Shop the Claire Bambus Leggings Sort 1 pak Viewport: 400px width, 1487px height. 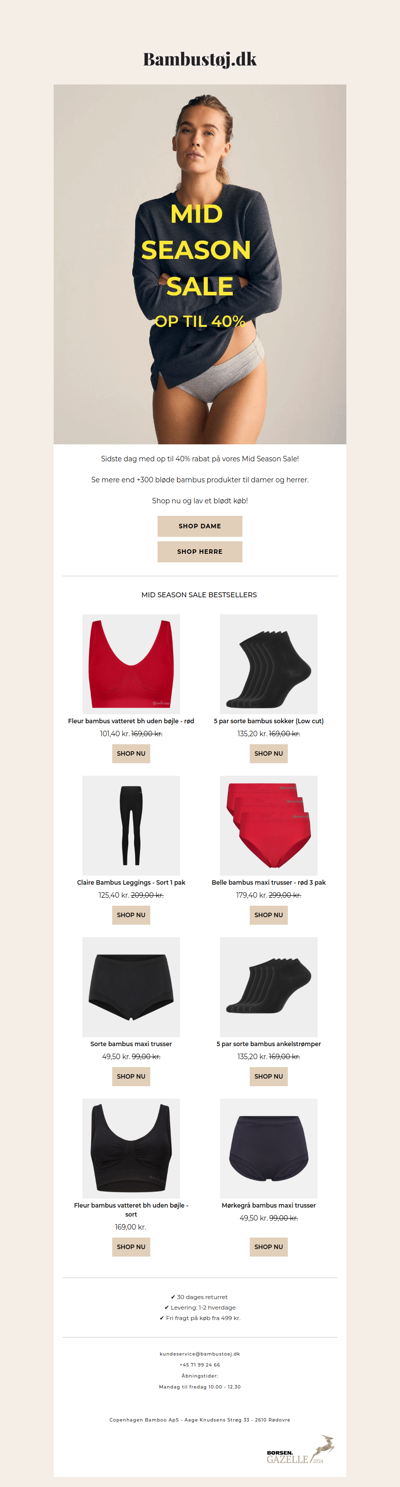pyautogui.click(x=131, y=915)
